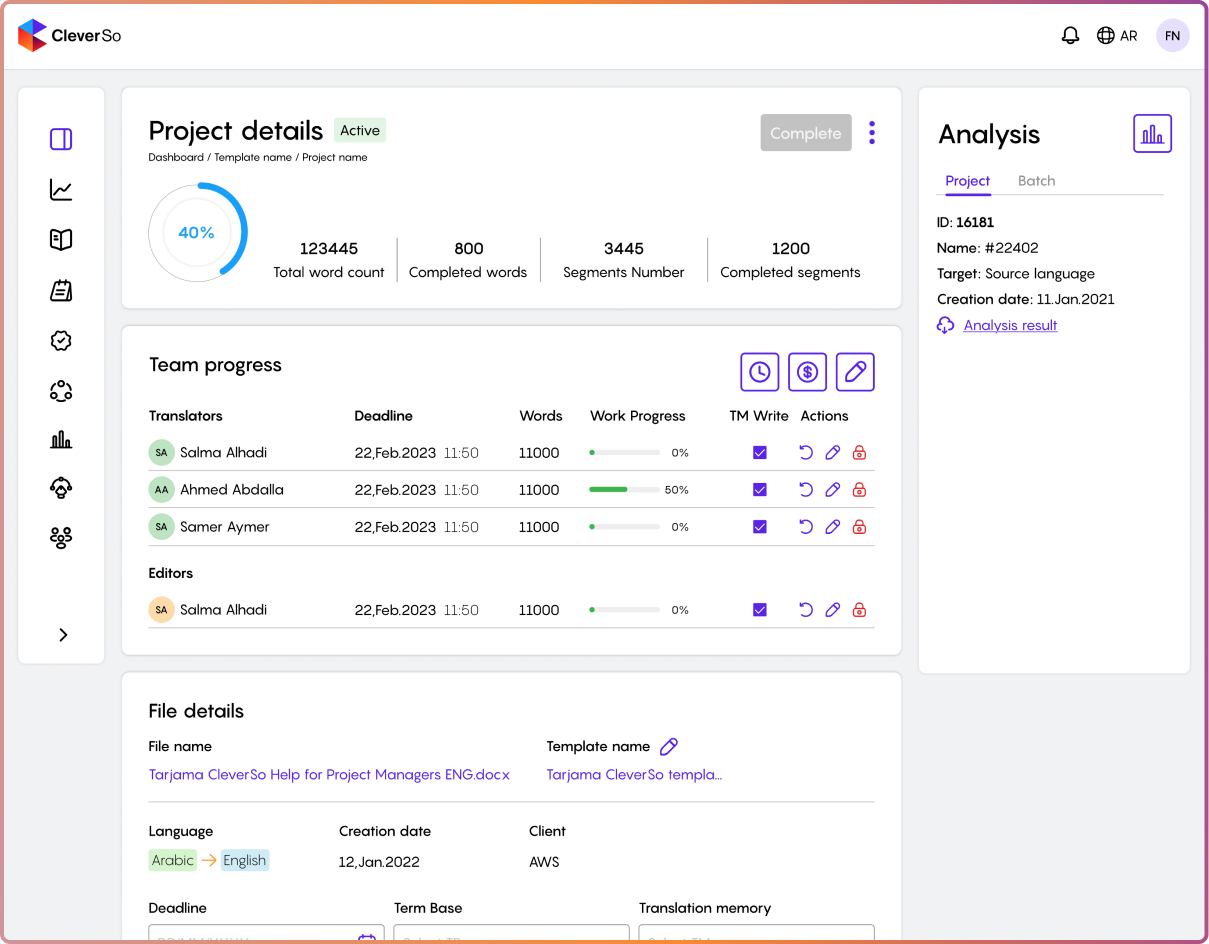Click the reset arrow for translator Salma Alhadi
The image size is (1209, 944).
click(806, 453)
